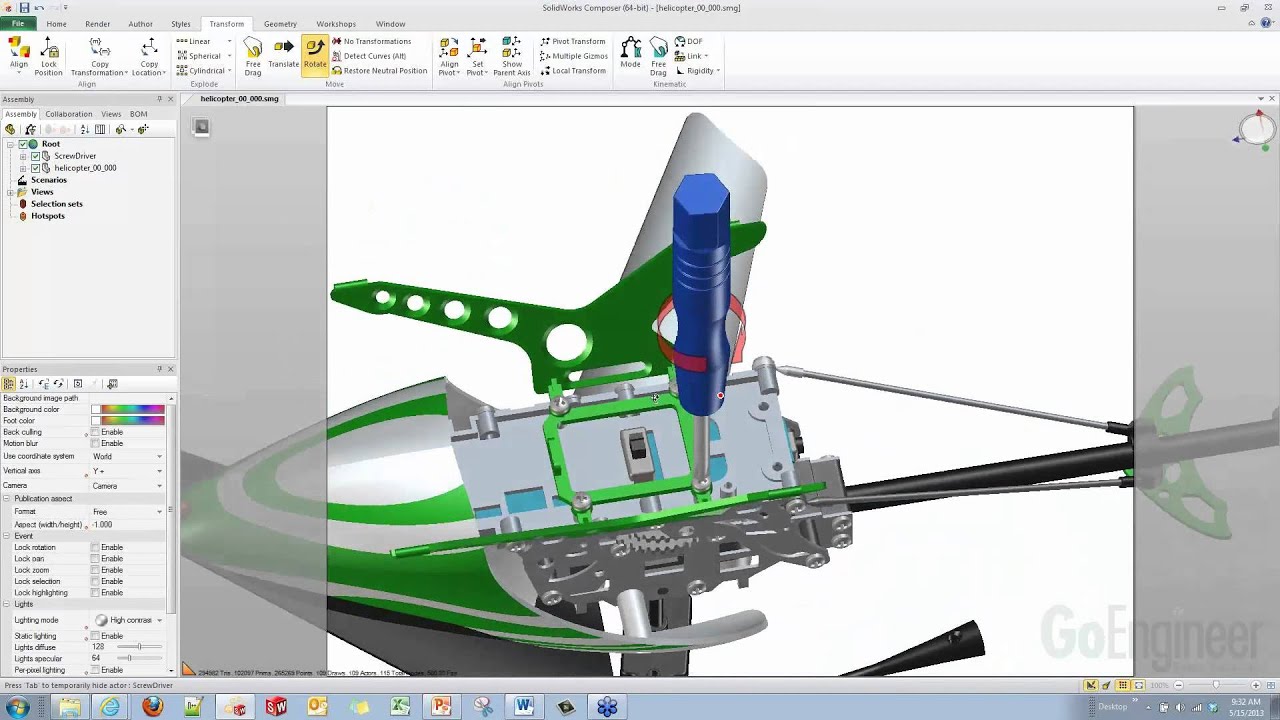Select Selection sets in assembly tree
The width and height of the screenshot is (1280, 720).
tap(56, 204)
